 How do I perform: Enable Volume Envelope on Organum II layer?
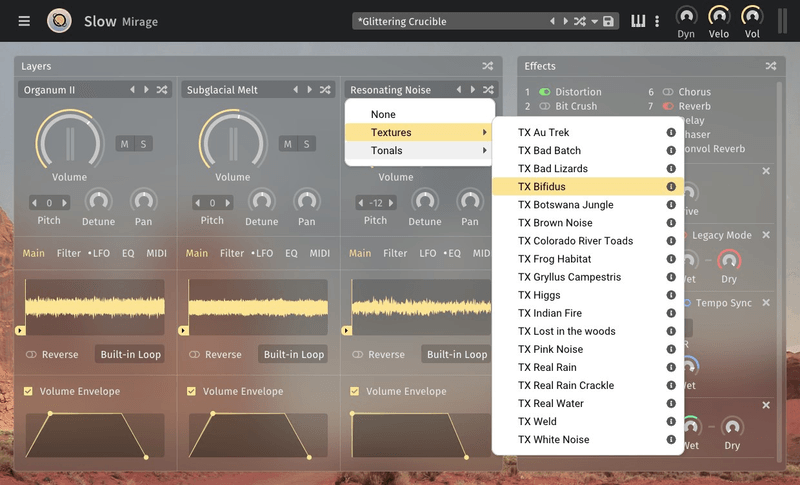[x=29, y=391]
